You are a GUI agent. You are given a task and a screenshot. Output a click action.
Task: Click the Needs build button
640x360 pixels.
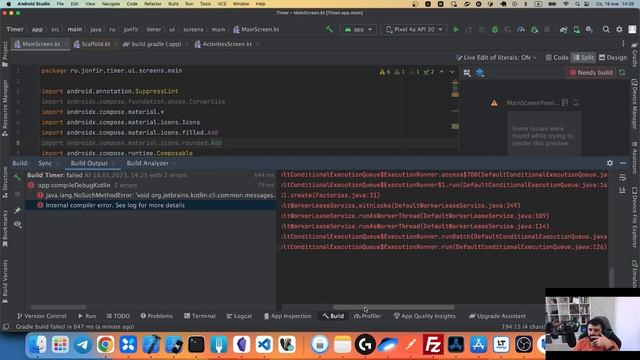[x=591, y=73]
